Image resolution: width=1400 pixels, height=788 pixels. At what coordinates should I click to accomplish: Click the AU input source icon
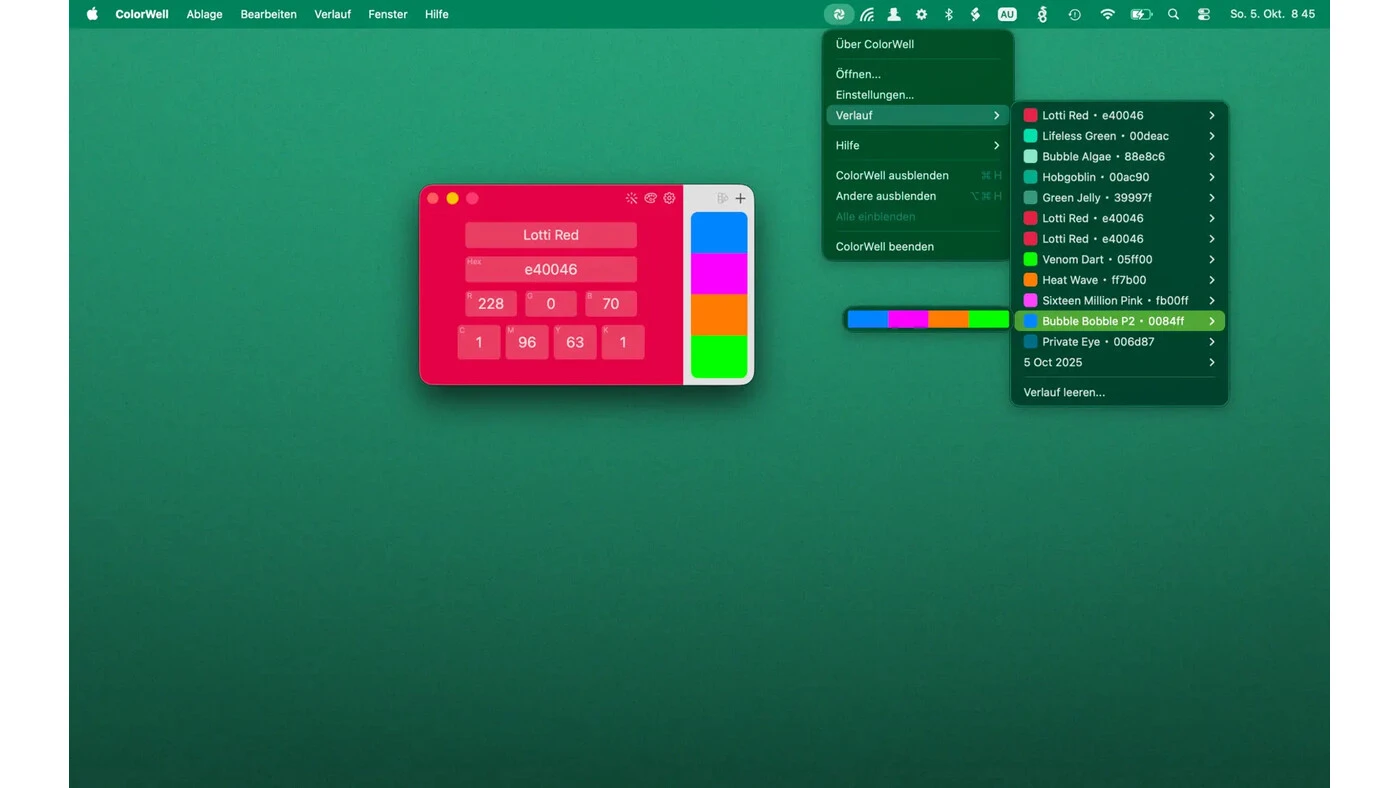click(x=1007, y=14)
